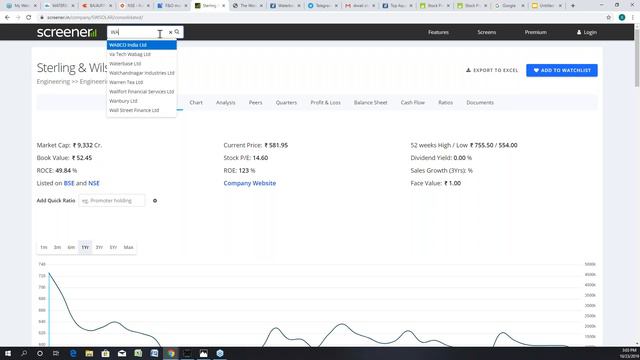Click the search magnifier icon in the header
Viewport: 640px width, 360px height.
click(177, 32)
